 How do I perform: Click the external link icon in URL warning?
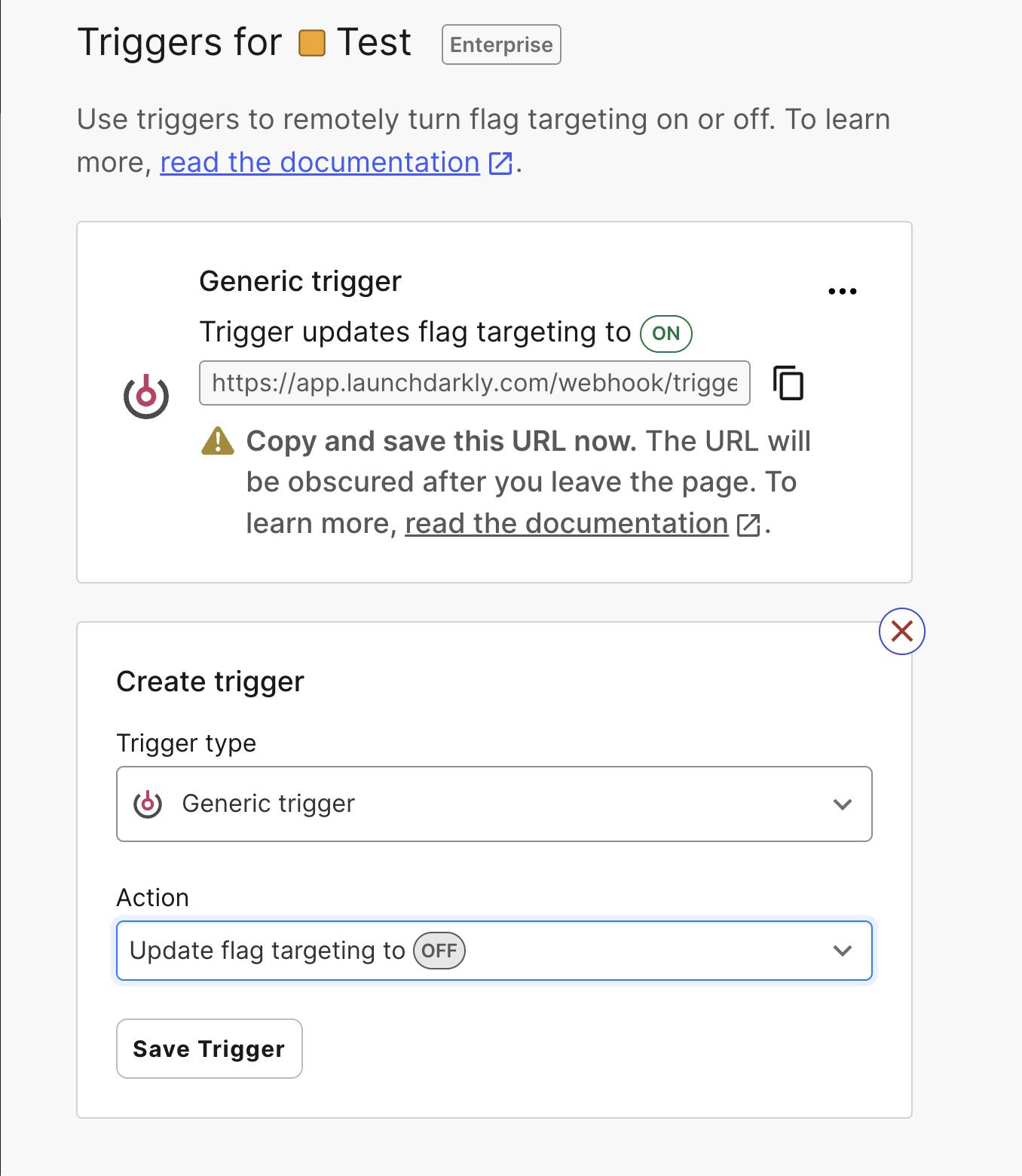(x=748, y=525)
